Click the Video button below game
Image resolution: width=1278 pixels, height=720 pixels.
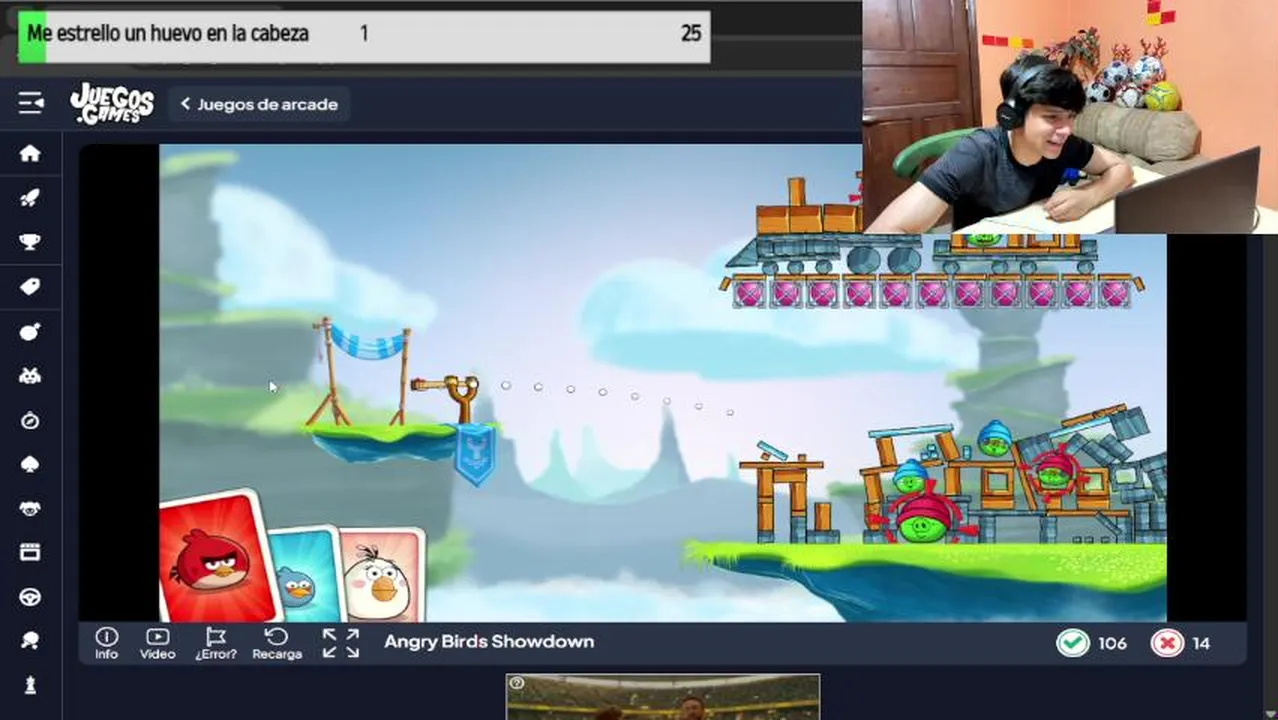157,643
